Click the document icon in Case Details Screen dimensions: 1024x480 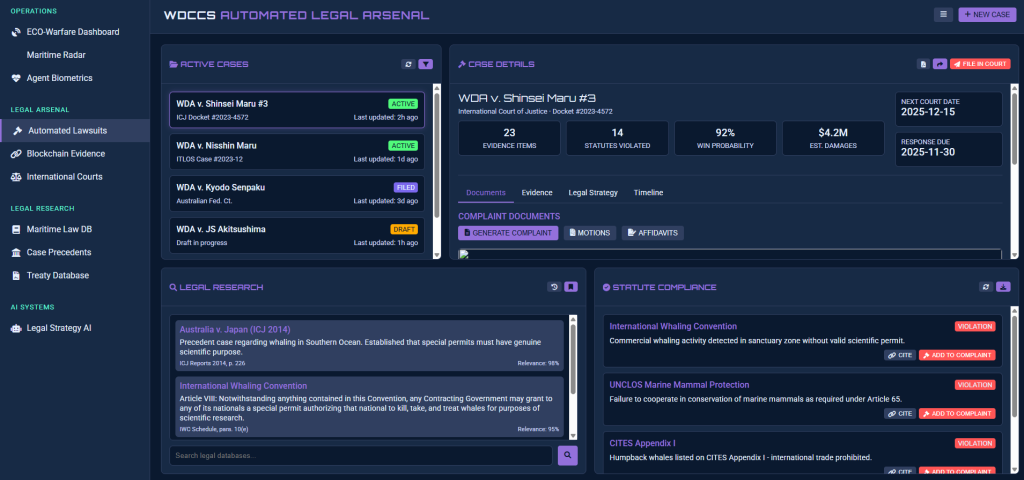tap(923, 64)
